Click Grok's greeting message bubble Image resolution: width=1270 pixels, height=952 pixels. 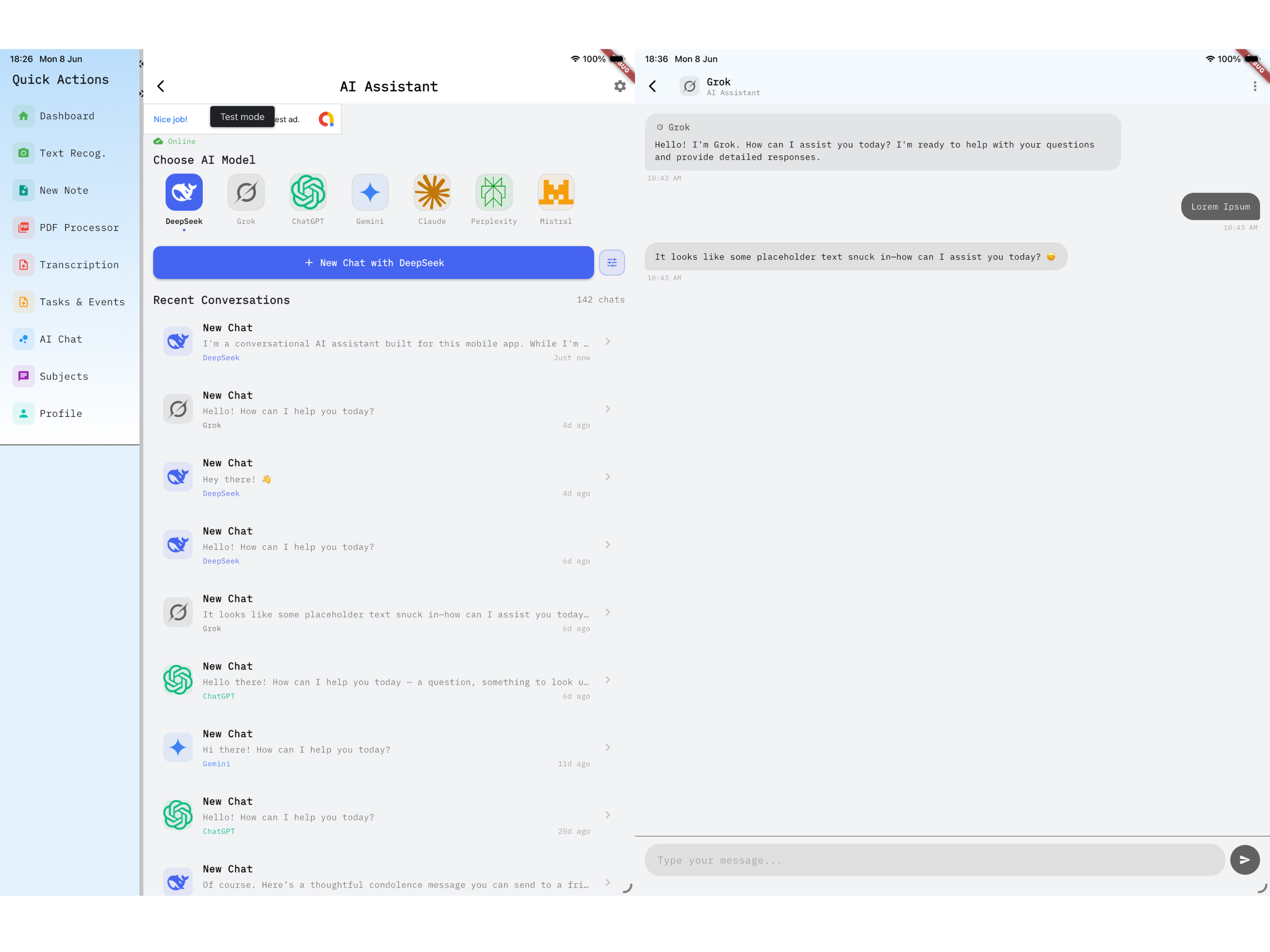pyautogui.click(x=882, y=142)
